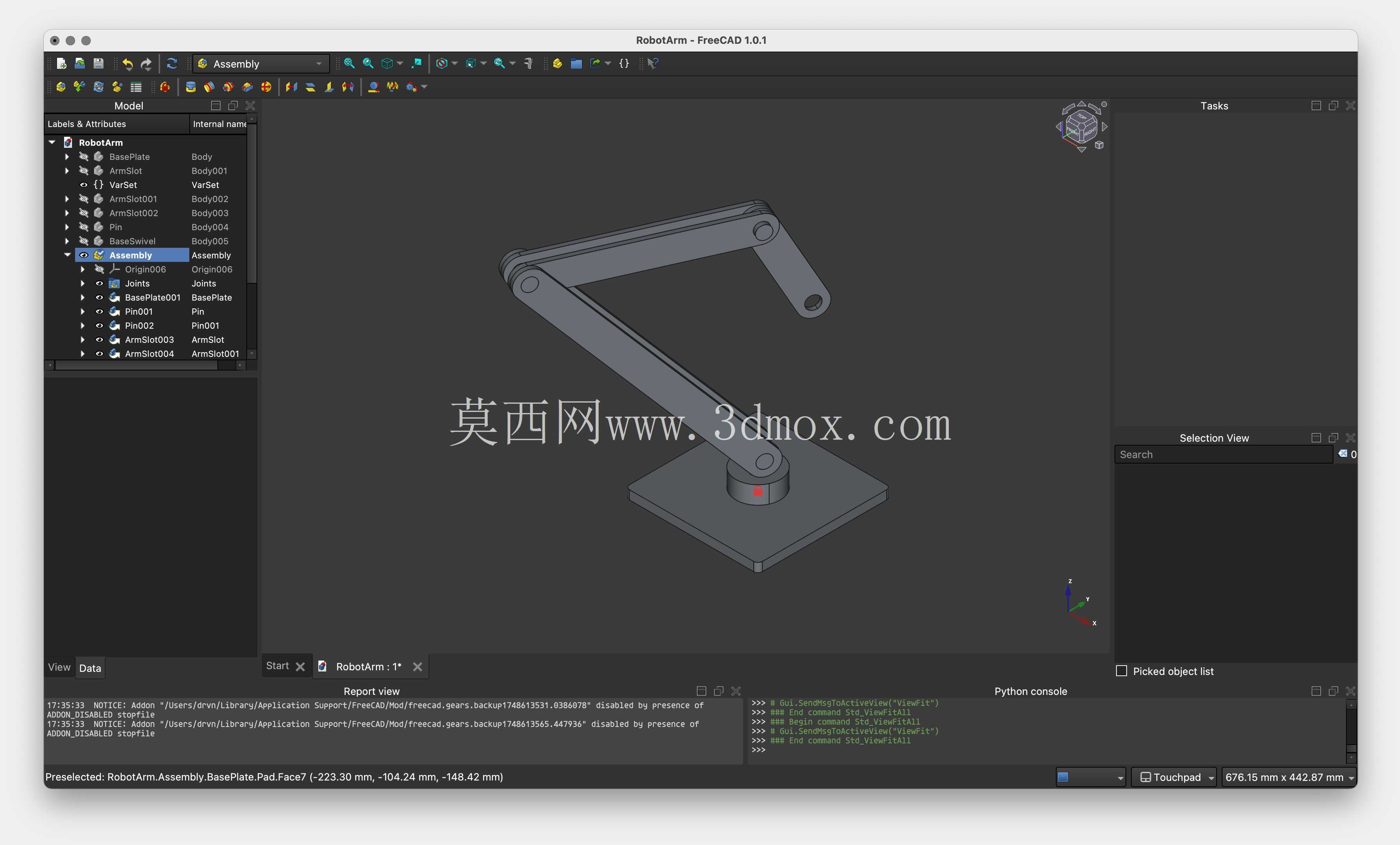
Task: Create an exploded view
Action: click(x=117, y=87)
